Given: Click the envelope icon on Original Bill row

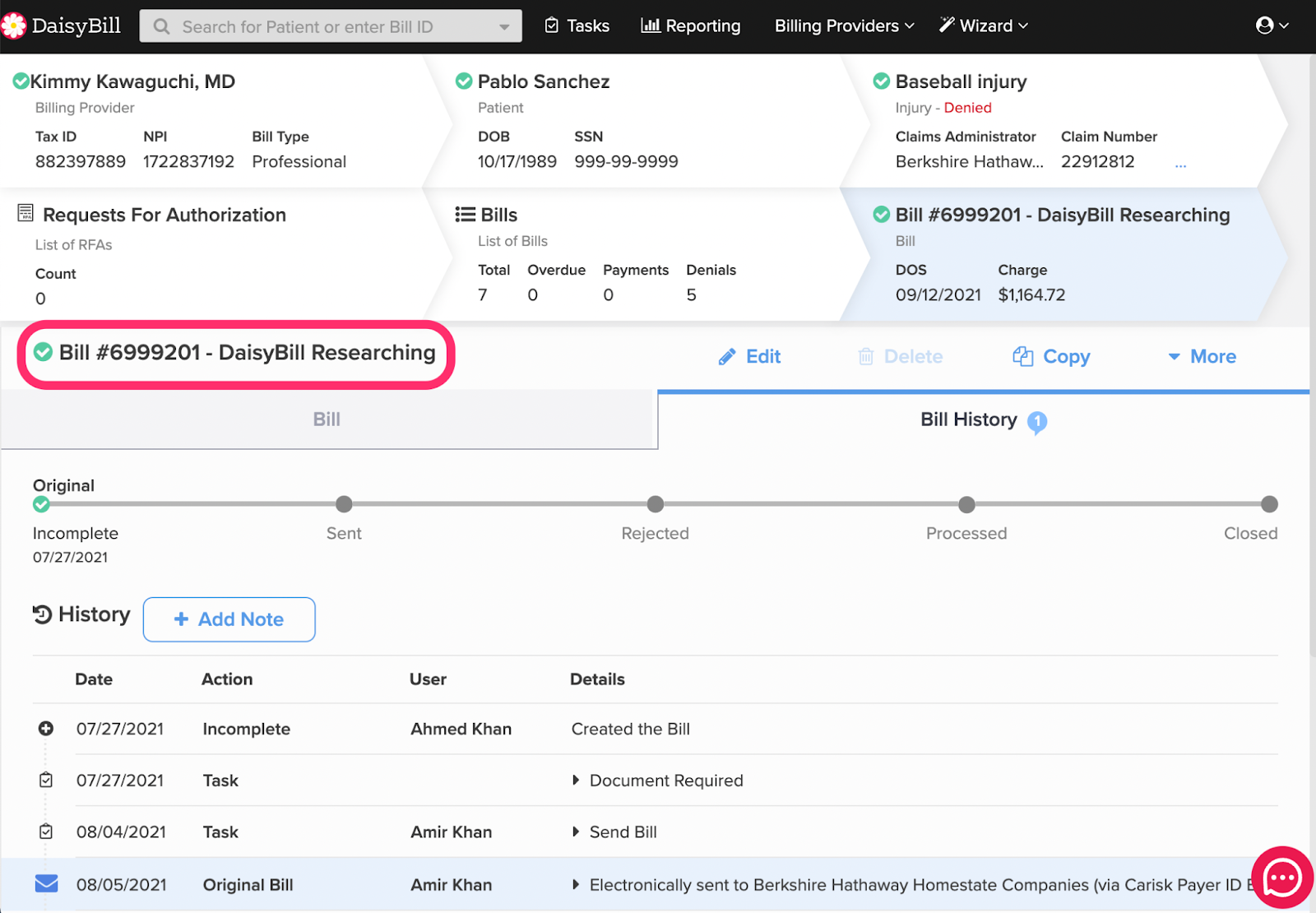Looking at the screenshot, I should point(47,883).
